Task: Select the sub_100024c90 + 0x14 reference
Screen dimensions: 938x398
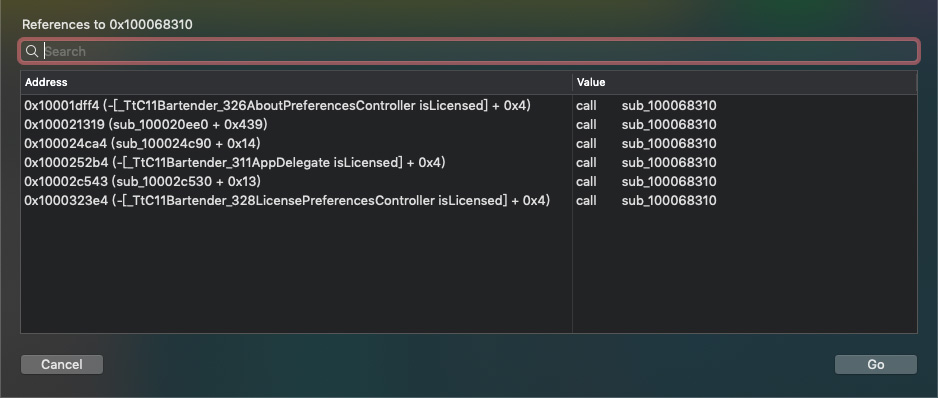Action: (x=469, y=144)
